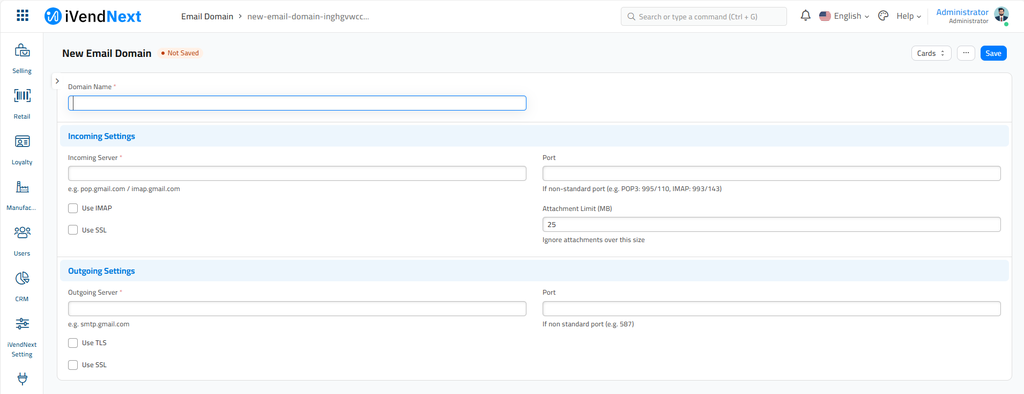The height and width of the screenshot is (394, 1024).
Task: Open the Help dropdown menu
Action: tap(908, 16)
